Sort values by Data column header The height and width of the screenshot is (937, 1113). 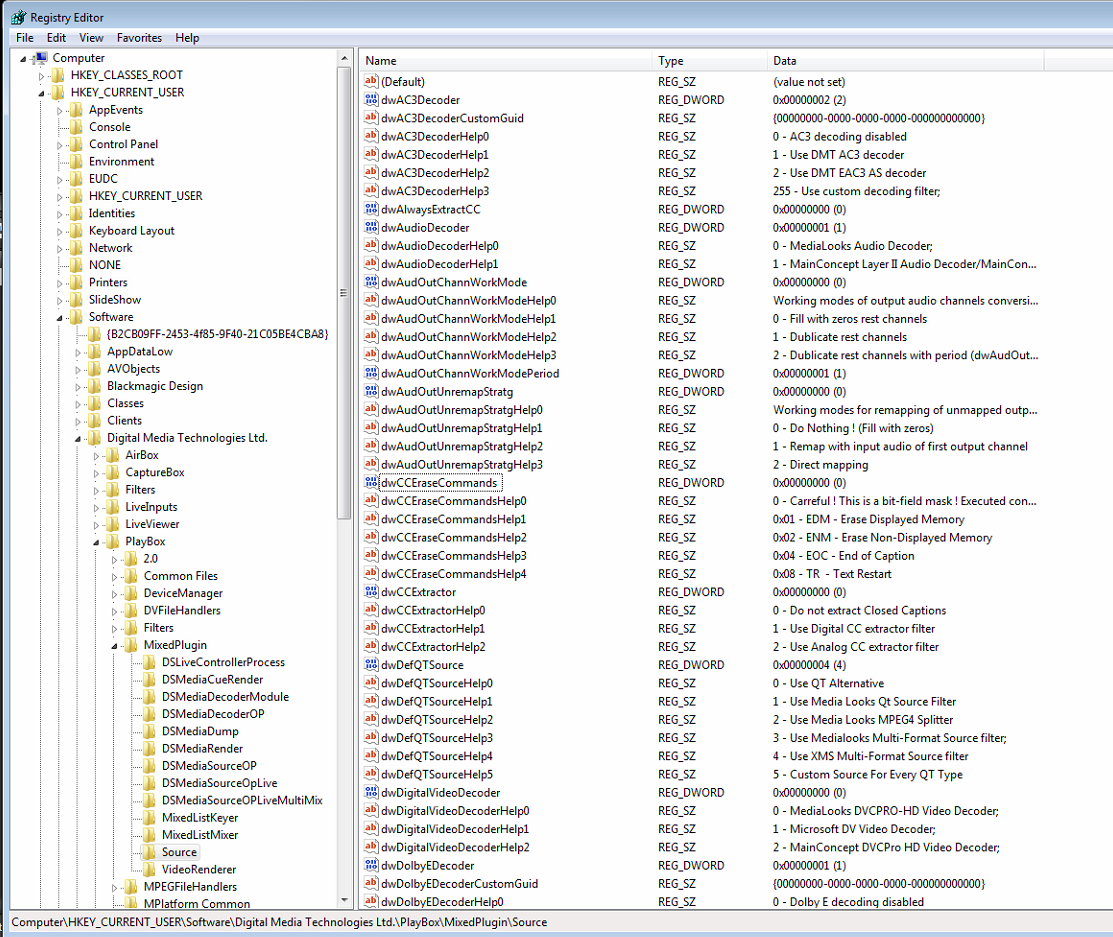tap(905, 61)
